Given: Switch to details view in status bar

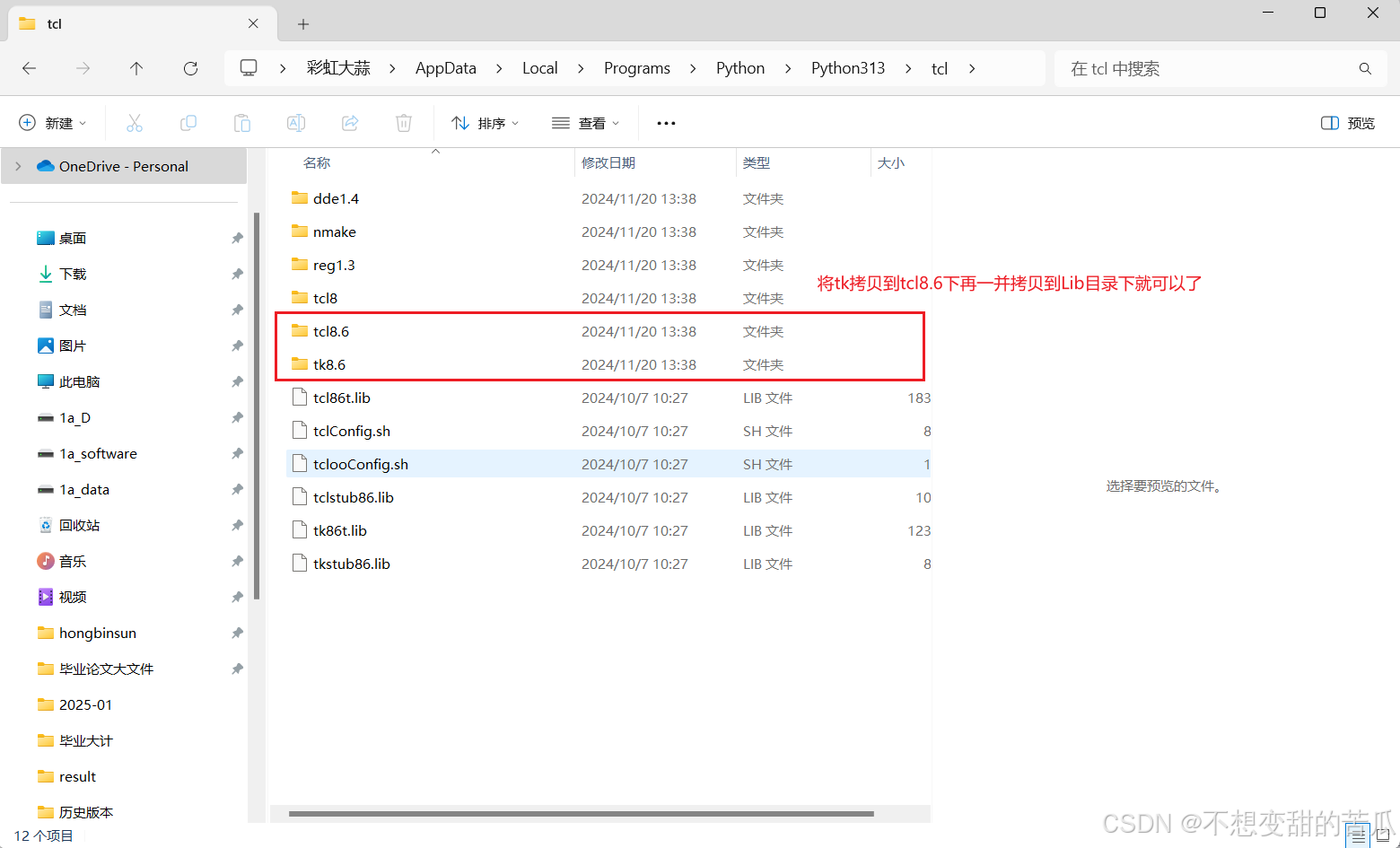Looking at the screenshot, I should [1358, 836].
